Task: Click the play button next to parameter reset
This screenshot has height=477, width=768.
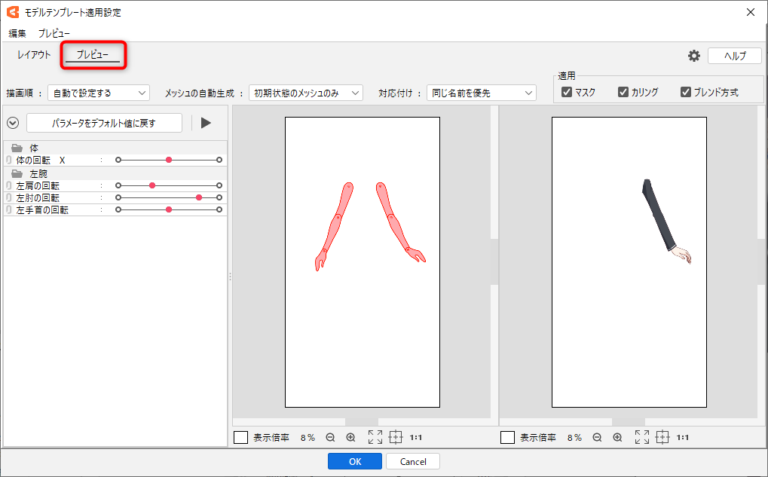Action: click(206, 123)
